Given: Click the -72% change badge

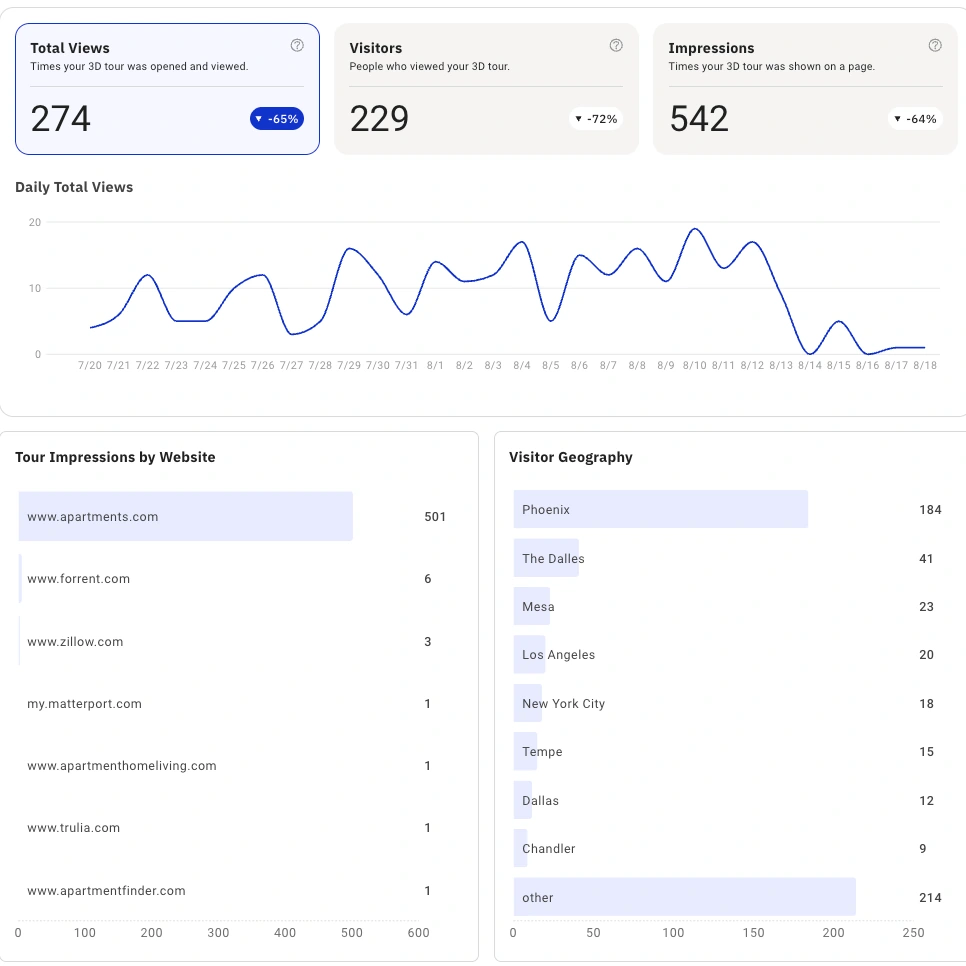Looking at the screenshot, I should click(x=596, y=119).
